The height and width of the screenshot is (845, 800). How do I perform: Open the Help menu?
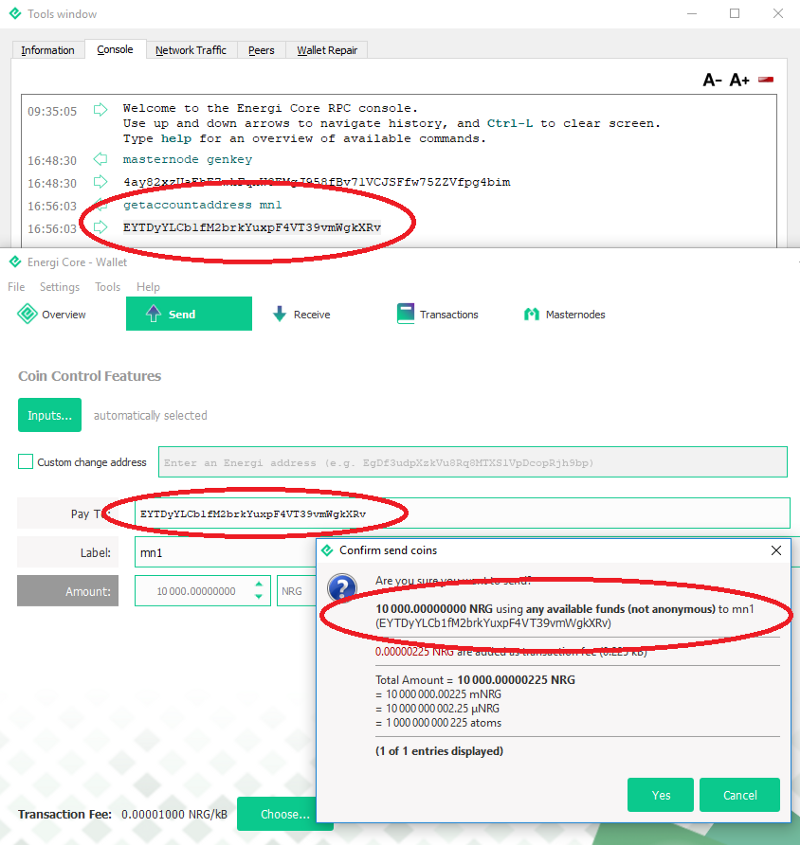click(148, 287)
